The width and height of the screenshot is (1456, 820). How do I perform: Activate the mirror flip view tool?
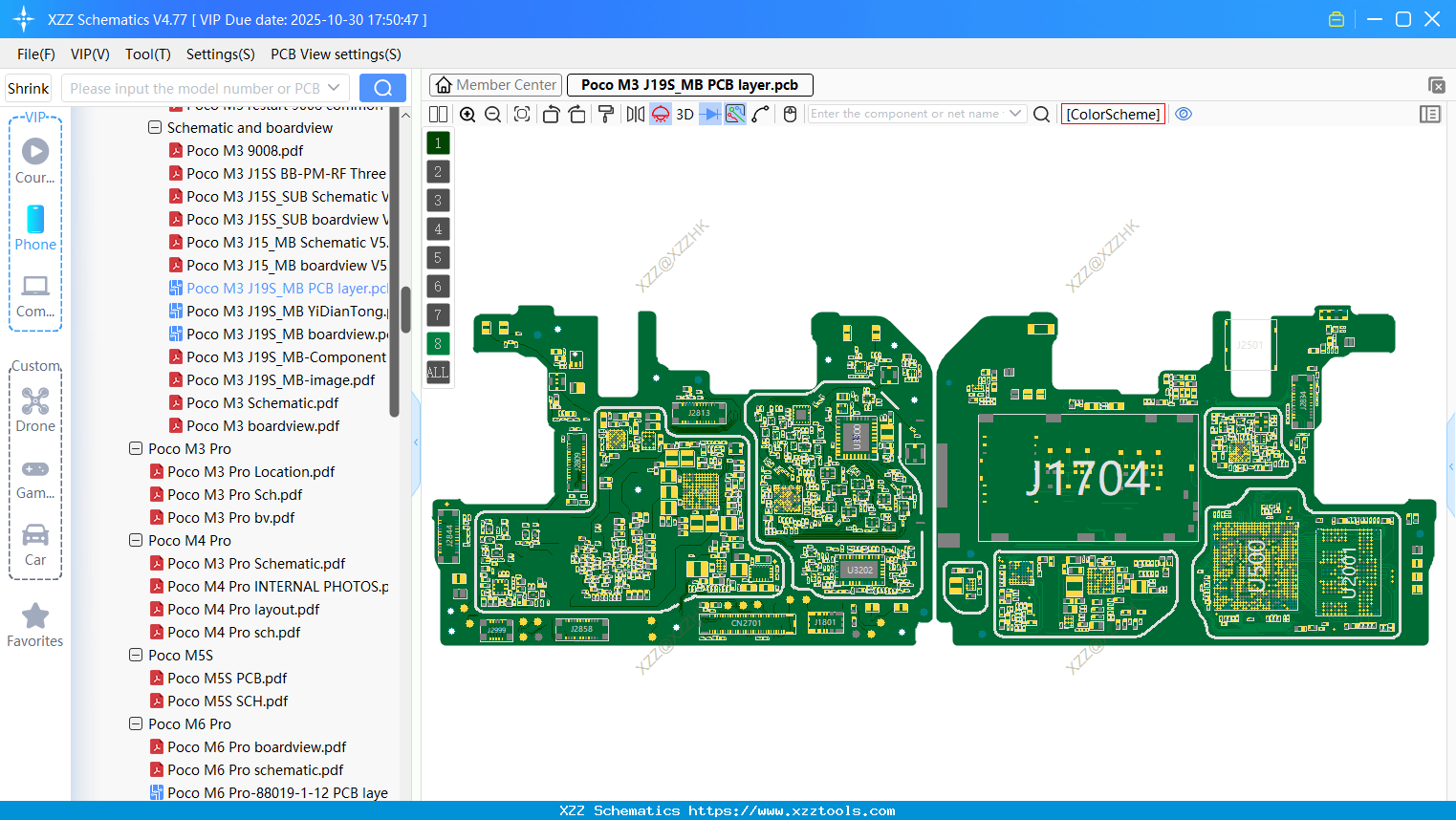point(634,114)
